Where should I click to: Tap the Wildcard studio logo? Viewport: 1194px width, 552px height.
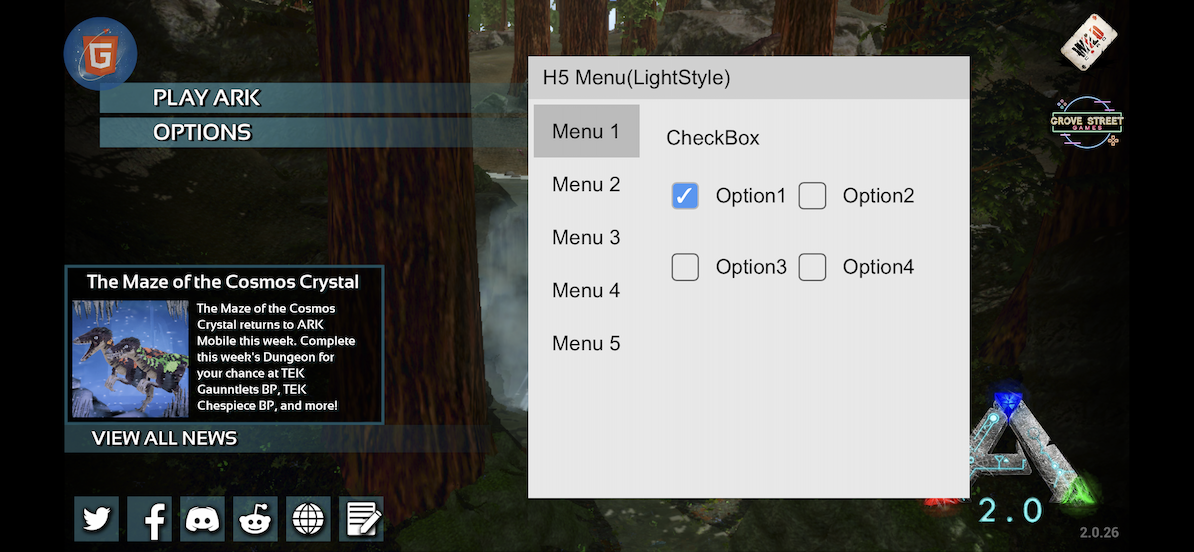click(x=1089, y=43)
